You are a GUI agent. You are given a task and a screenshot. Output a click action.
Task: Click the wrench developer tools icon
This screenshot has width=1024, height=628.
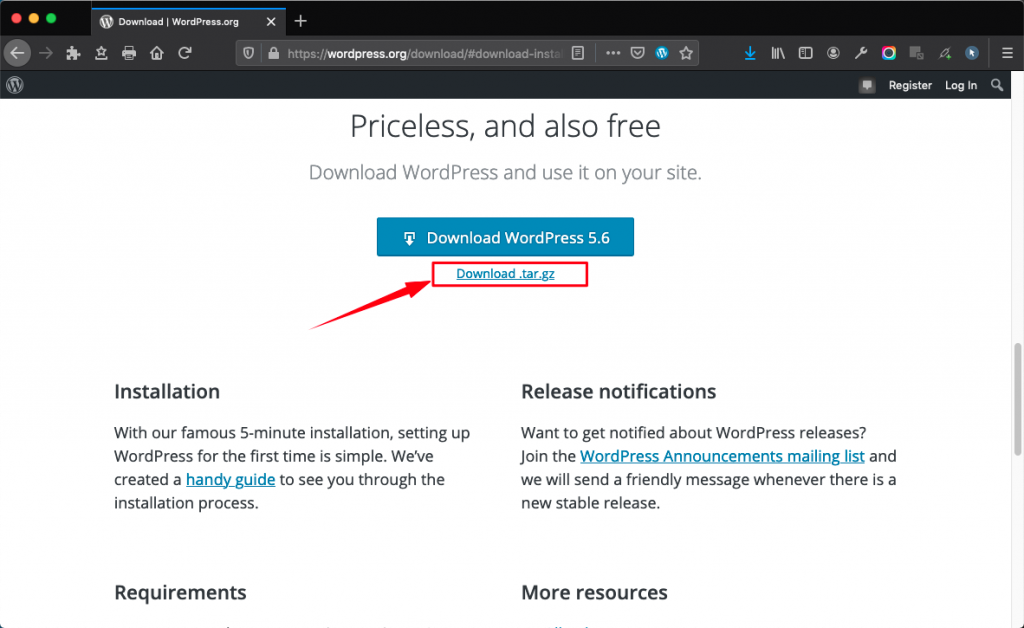[x=861, y=54]
